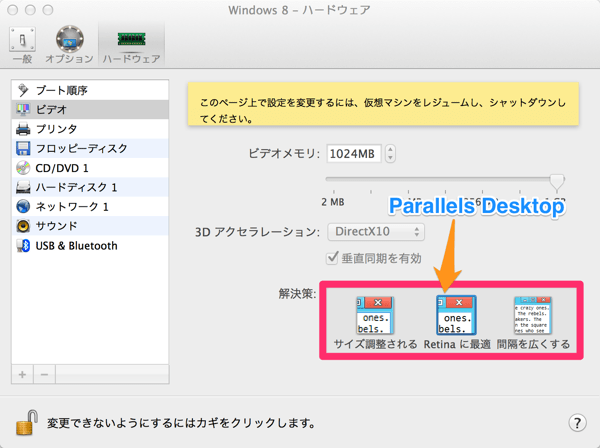Viewport: 600px width, 448px height.
Task: Choose the Retina に最適 resolution option
Action: pyautogui.click(x=457, y=323)
